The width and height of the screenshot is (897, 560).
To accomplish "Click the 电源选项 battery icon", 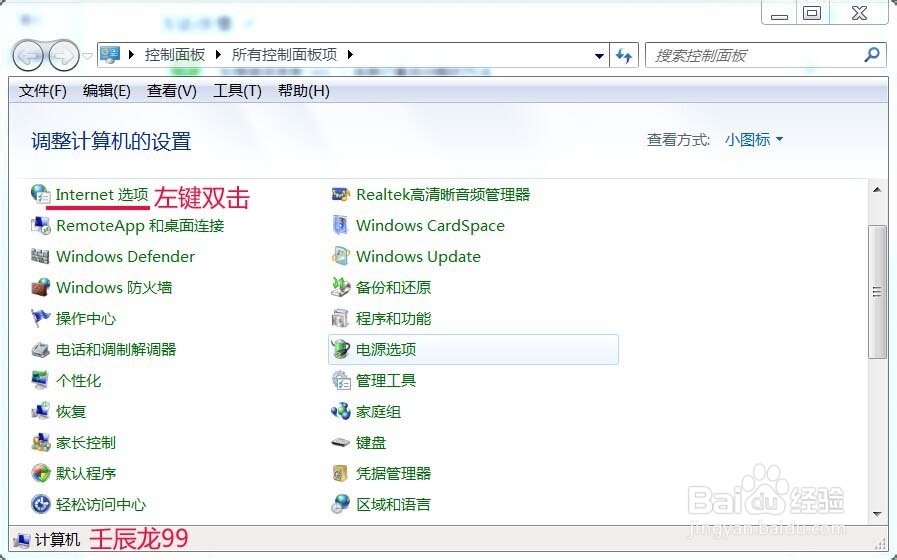I will click(x=340, y=349).
